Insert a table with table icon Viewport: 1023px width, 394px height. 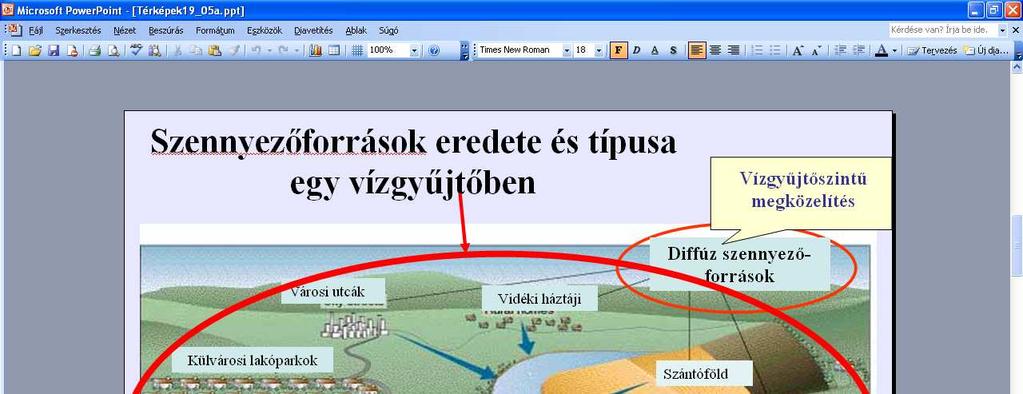point(334,50)
